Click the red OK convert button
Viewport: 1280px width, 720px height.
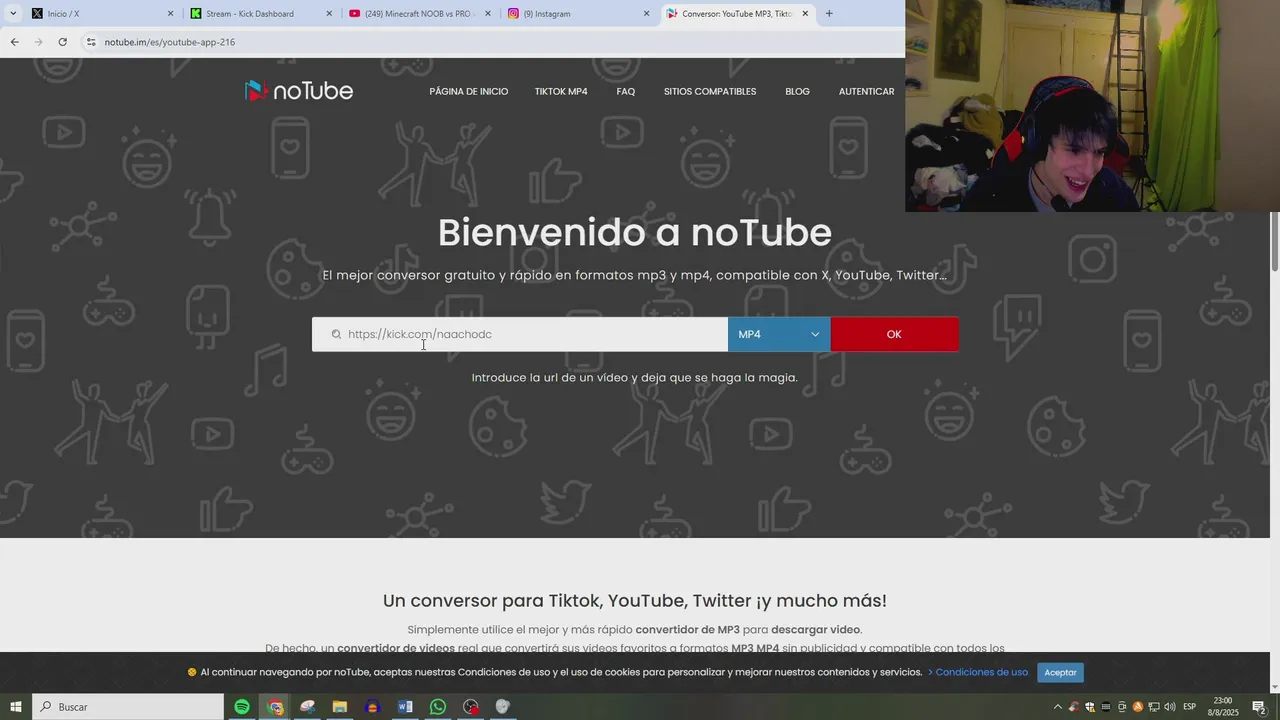(894, 334)
